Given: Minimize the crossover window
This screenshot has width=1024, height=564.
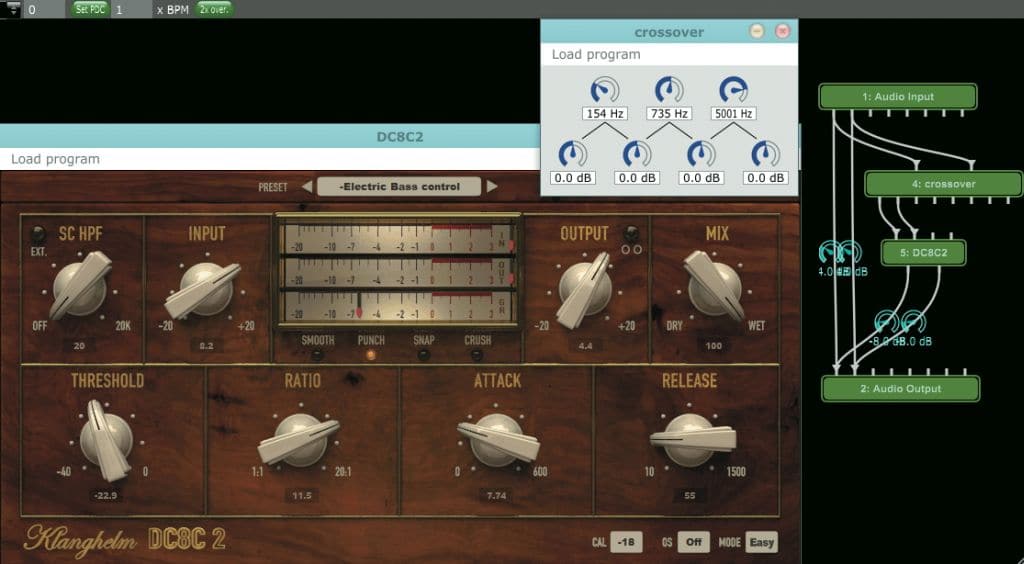Looking at the screenshot, I should (x=757, y=31).
